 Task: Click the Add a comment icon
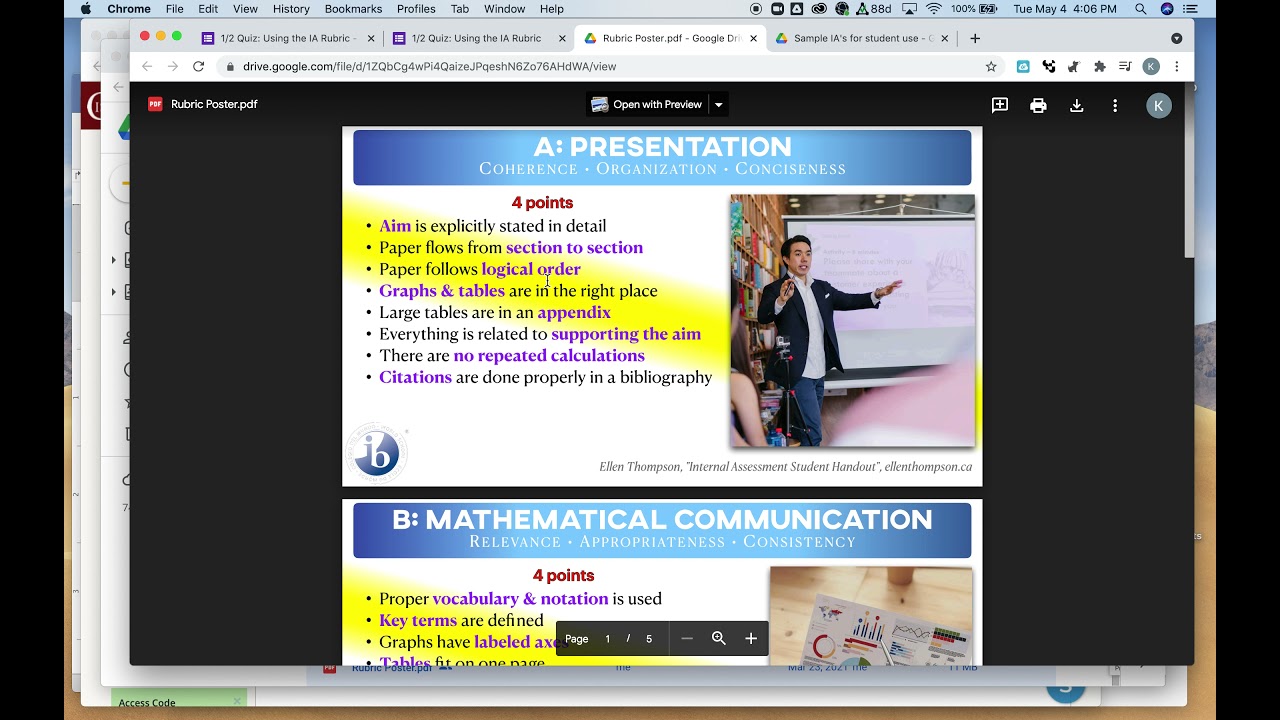point(999,105)
